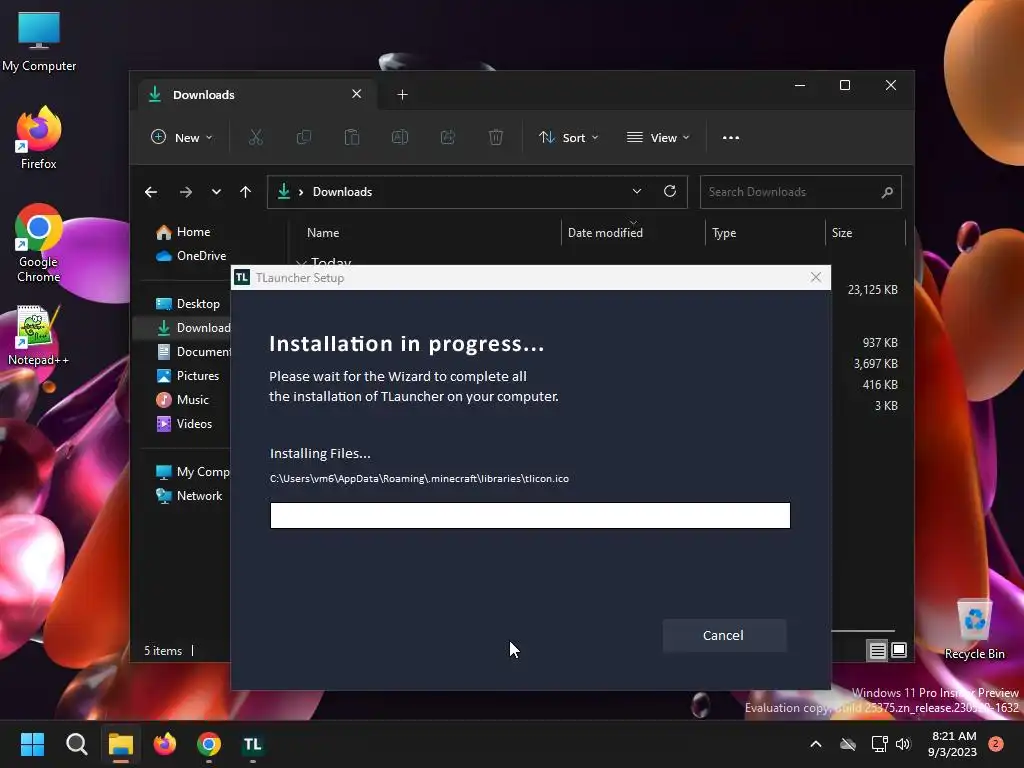The width and height of the screenshot is (1024, 768).
Task: Open Videos in navigation pane
Action: coord(185,424)
